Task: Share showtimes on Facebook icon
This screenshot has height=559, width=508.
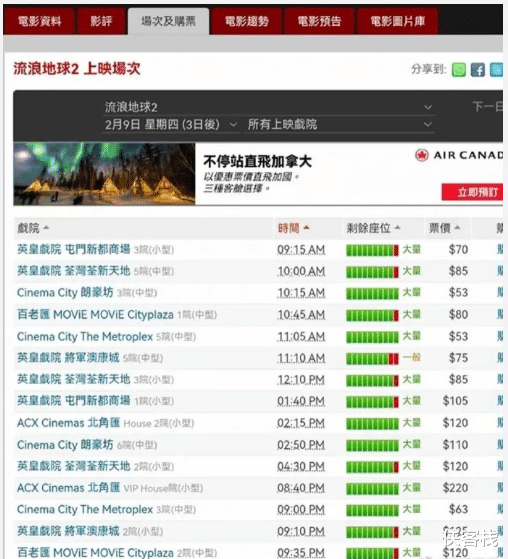Action: tap(478, 70)
